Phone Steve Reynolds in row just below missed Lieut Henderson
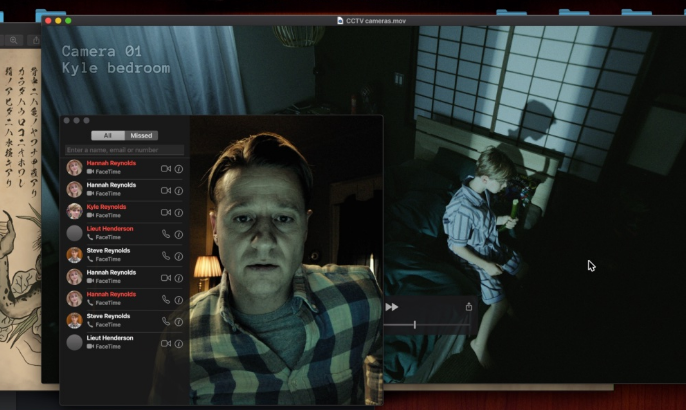686x410 pixels. (x=166, y=256)
